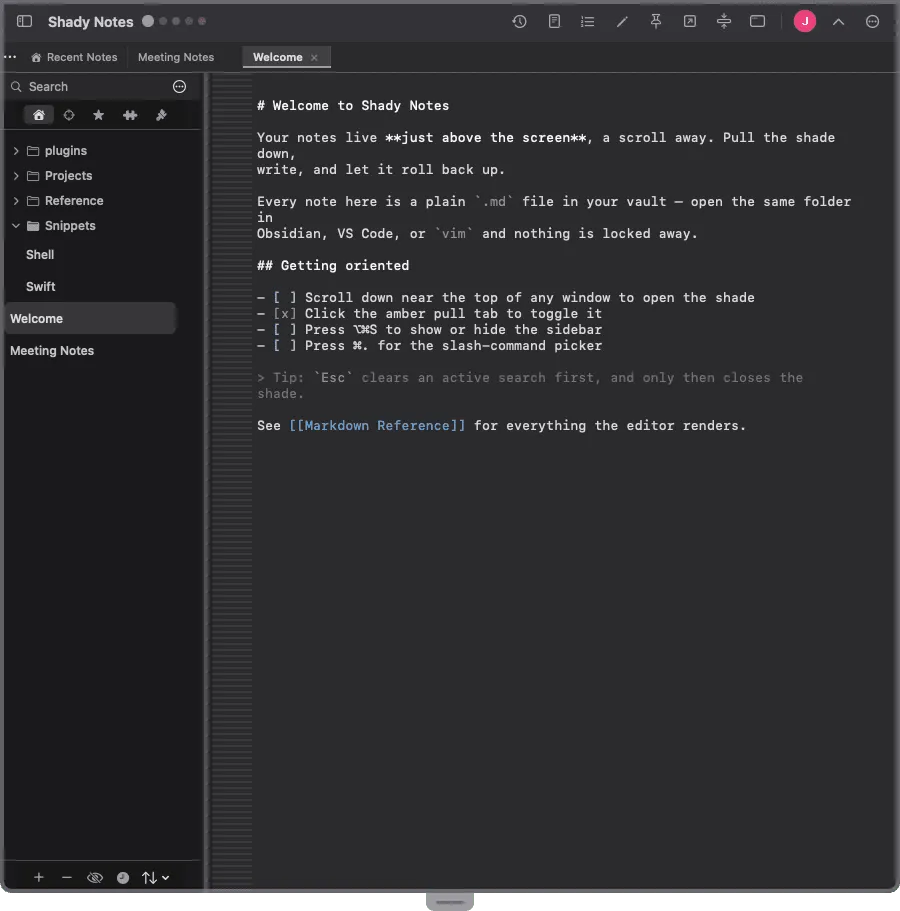Select the Welcome note in sidebar
The image size is (900, 911).
pyautogui.click(x=90, y=318)
